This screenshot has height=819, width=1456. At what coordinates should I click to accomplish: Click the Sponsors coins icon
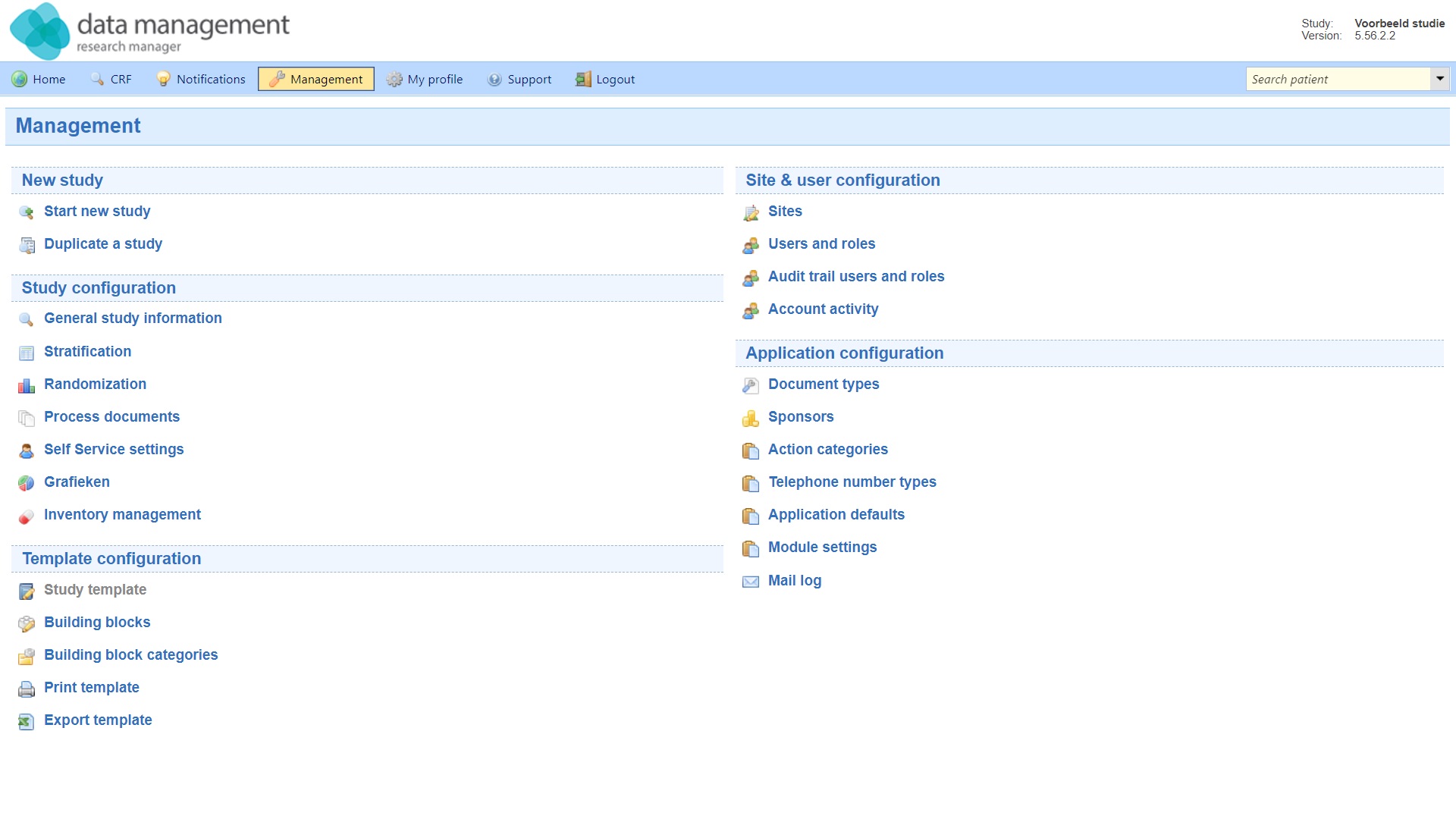coord(751,419)
